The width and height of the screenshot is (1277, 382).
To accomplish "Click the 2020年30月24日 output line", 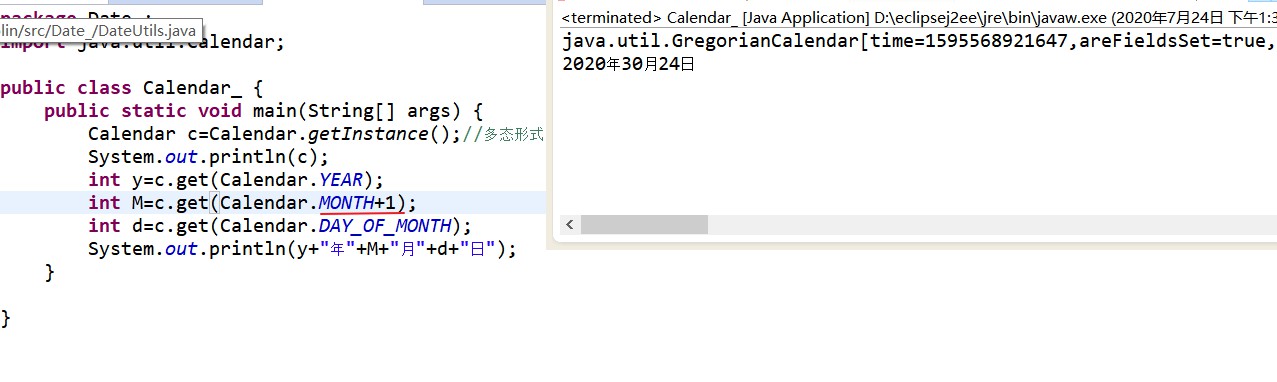I will tap(628, 64).
